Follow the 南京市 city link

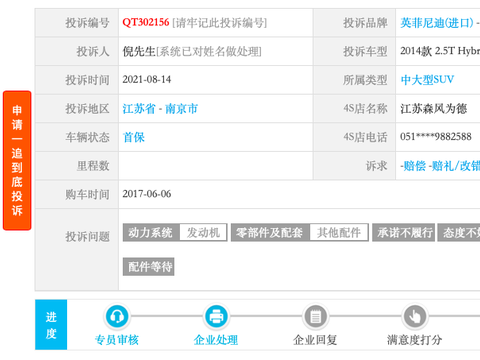click(x=181, y=109)
